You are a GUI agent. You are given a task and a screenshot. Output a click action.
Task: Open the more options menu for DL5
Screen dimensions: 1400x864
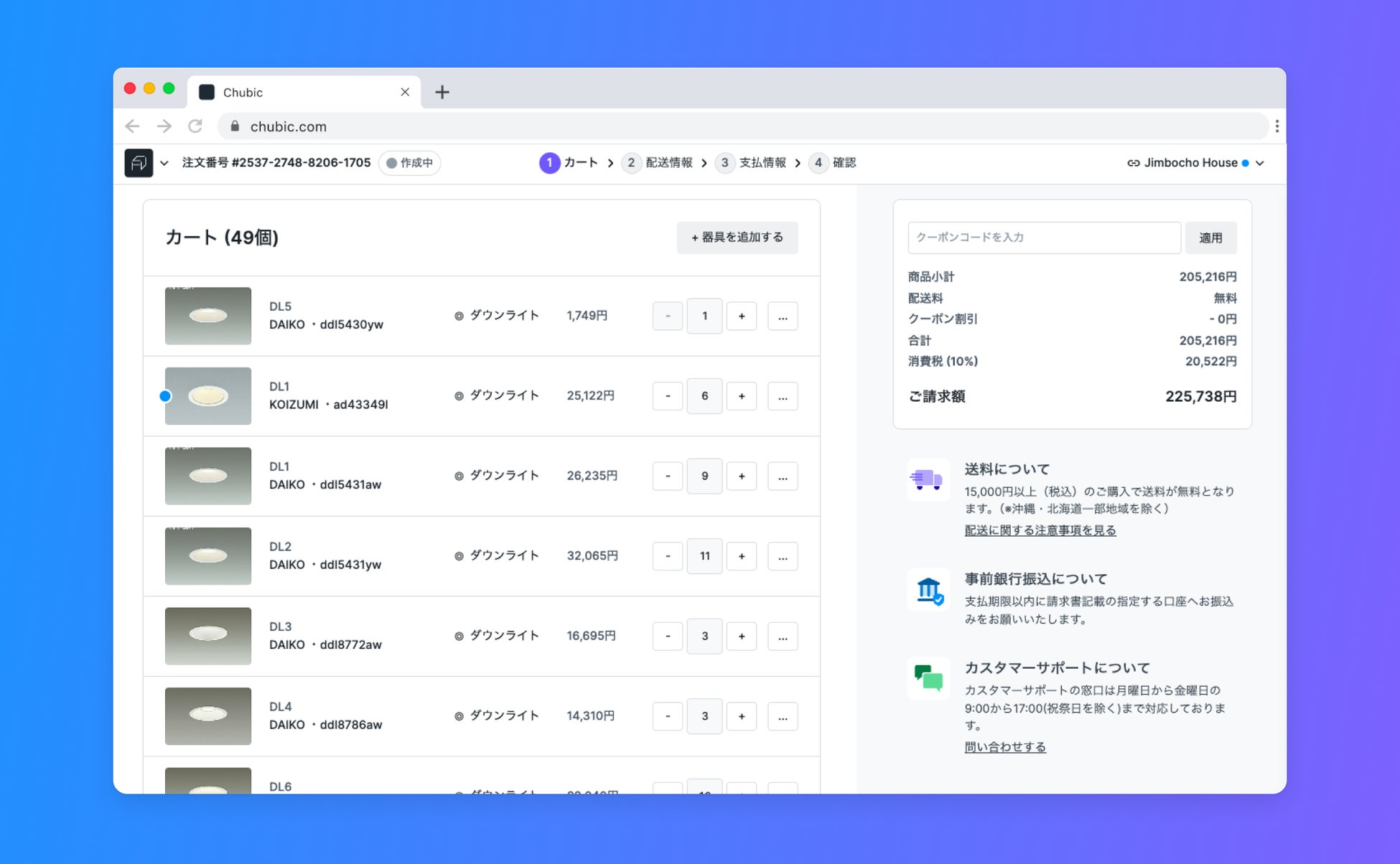tap(783, 316)
